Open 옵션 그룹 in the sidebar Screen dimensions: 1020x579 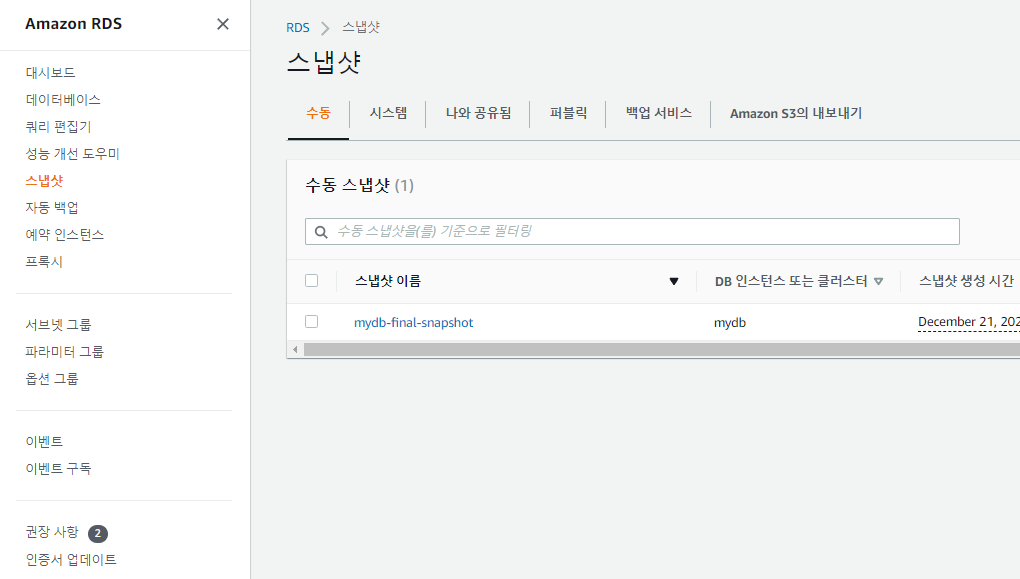coord(52,379)
